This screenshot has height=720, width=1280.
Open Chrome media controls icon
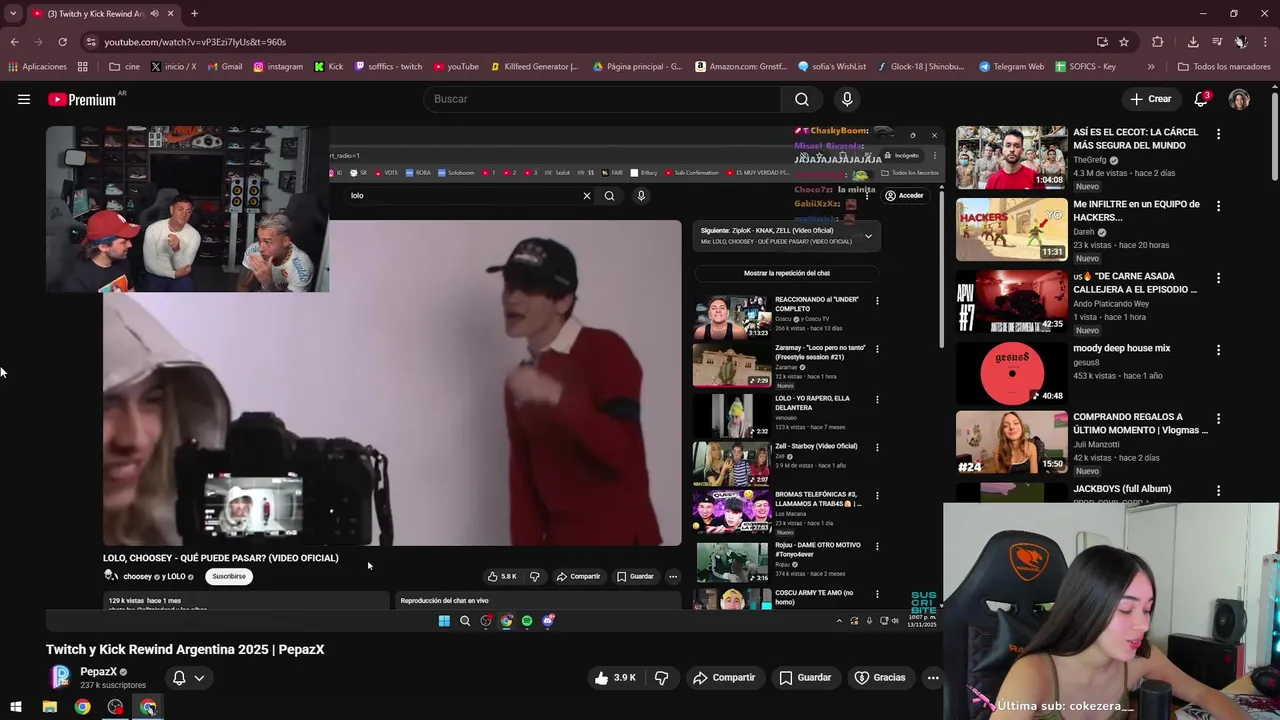[x=1217, y=42]
